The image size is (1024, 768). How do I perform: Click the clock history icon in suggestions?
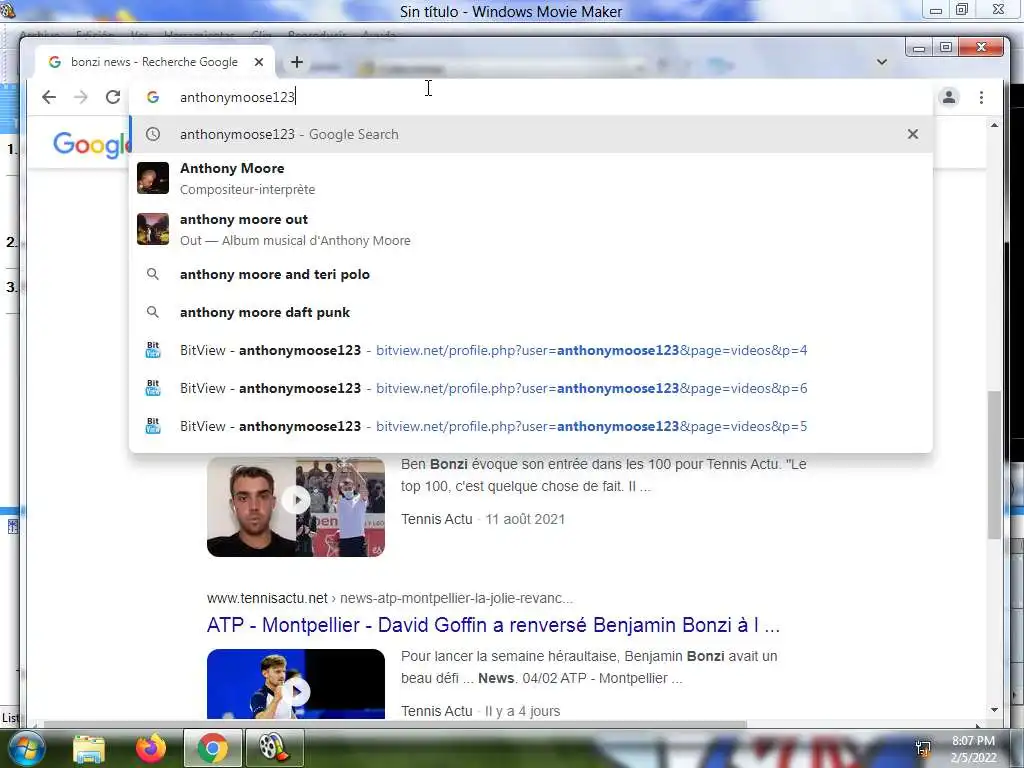click(x=153, y=134)
